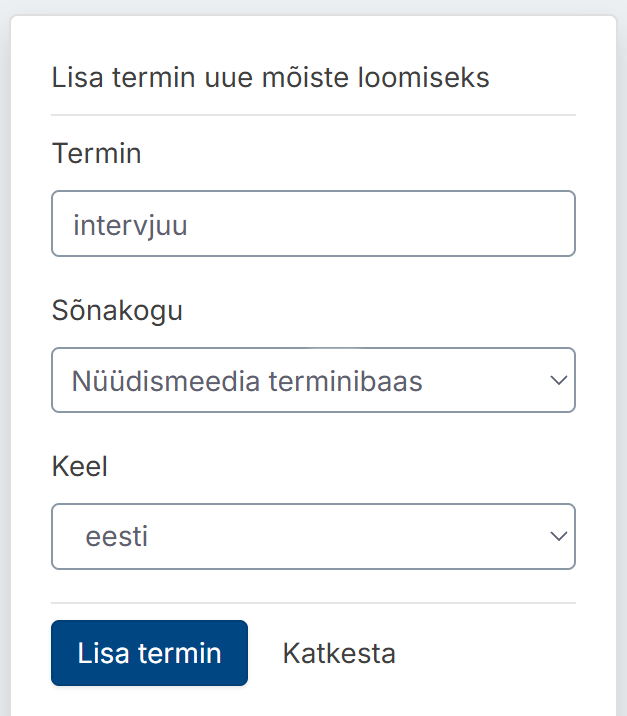Click empty area inside the Termin text box
The height and width of the screenshot is (716, 627).
pyautogui.click(x=379, y=224)
